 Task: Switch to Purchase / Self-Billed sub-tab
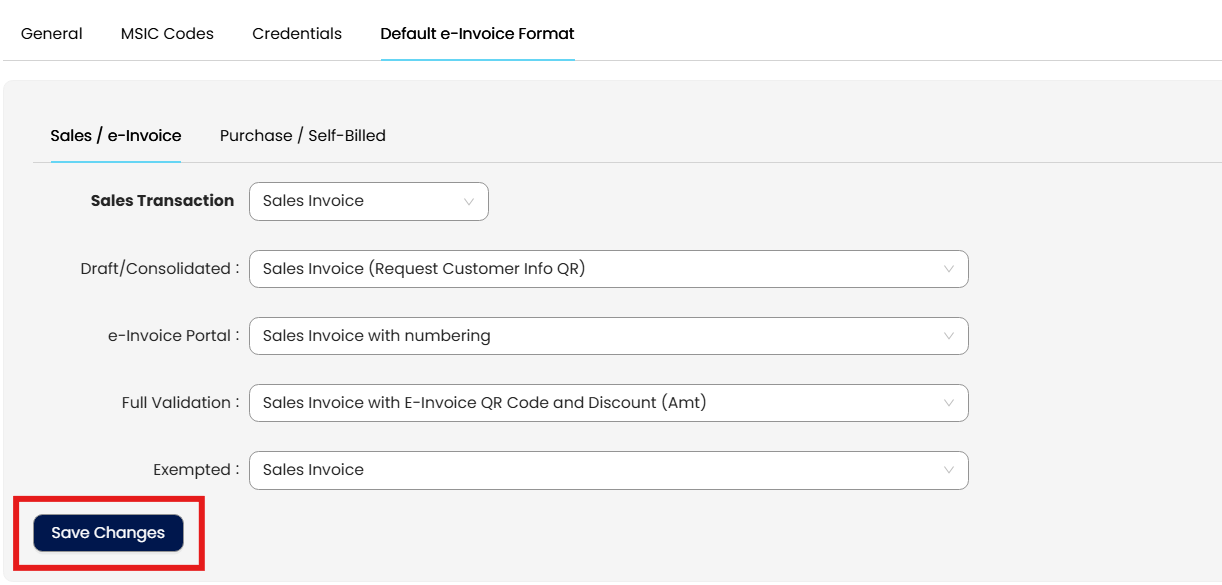click(302, 135)
